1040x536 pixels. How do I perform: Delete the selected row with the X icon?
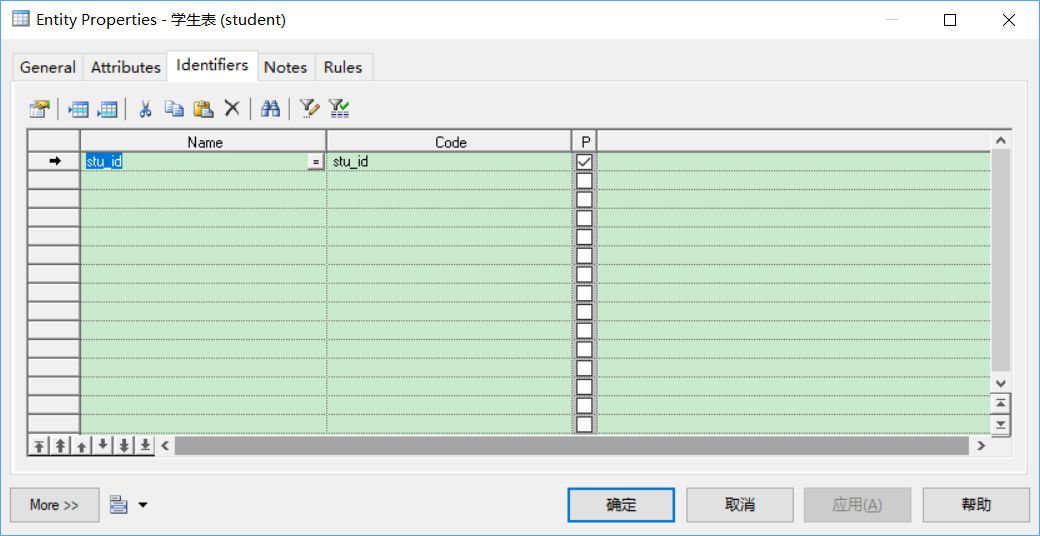(x=231, y=108)
